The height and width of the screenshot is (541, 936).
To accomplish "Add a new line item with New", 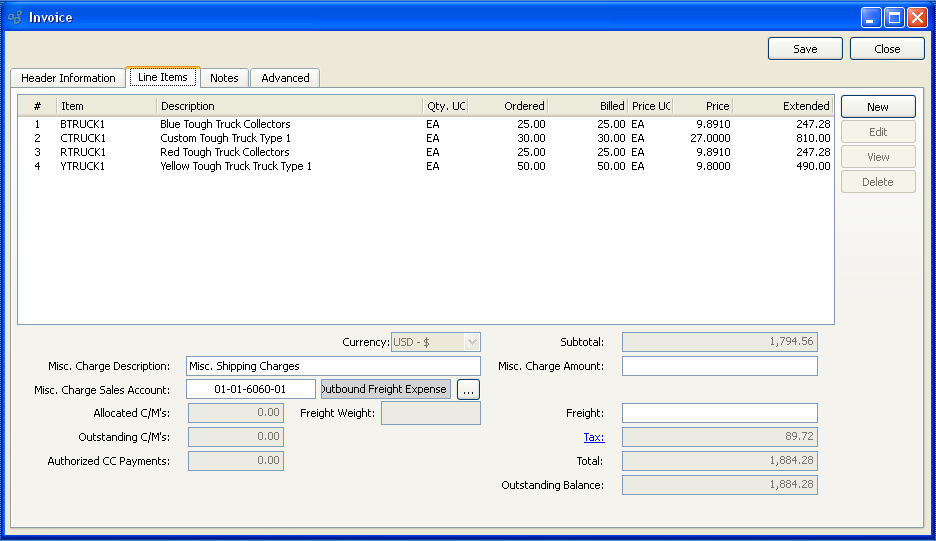I will coord(877,107).
